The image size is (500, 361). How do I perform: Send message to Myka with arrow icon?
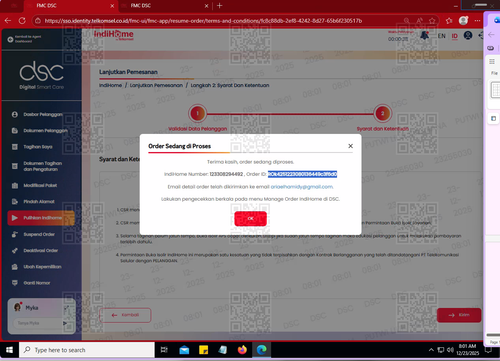(65, 323)
